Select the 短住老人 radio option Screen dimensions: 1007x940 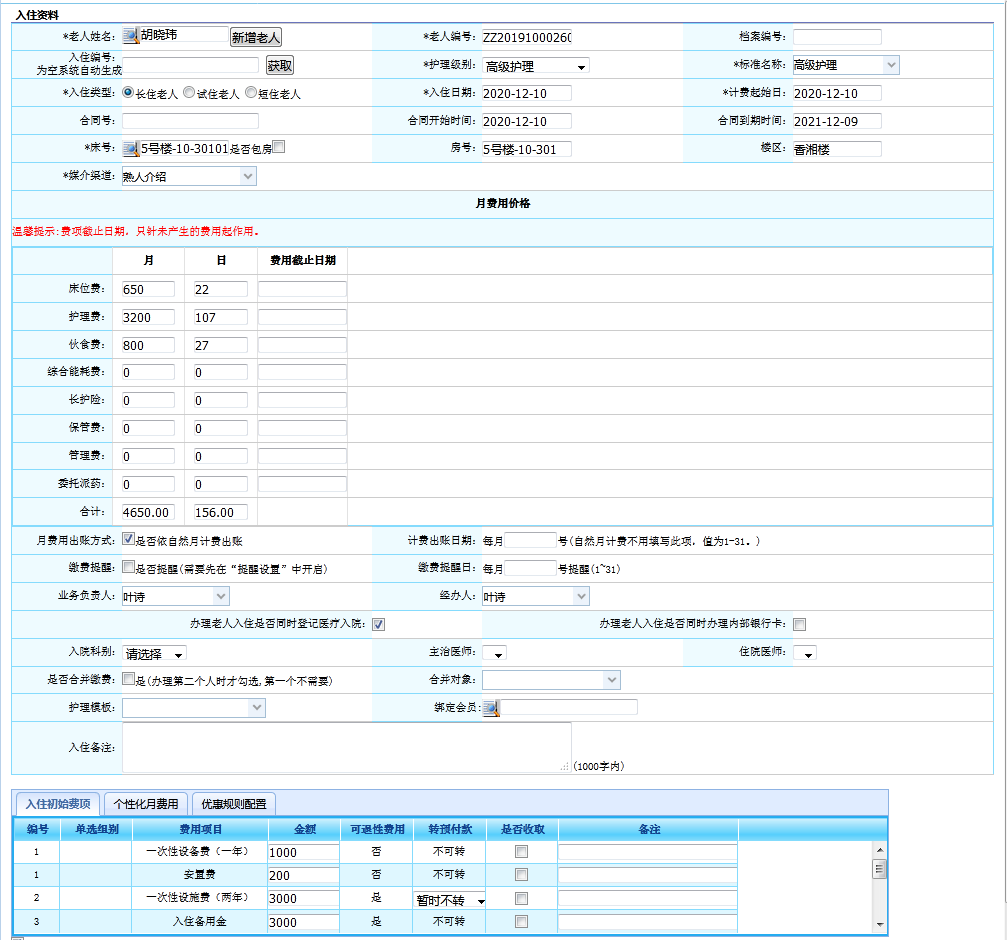[x=251, y=92]
